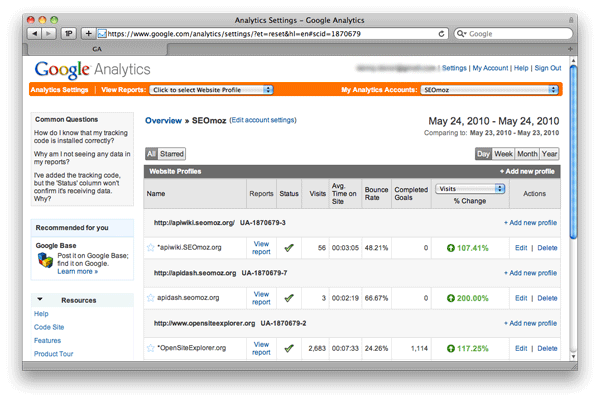Click the Google Analytics logo

click(x=91, y=69)
